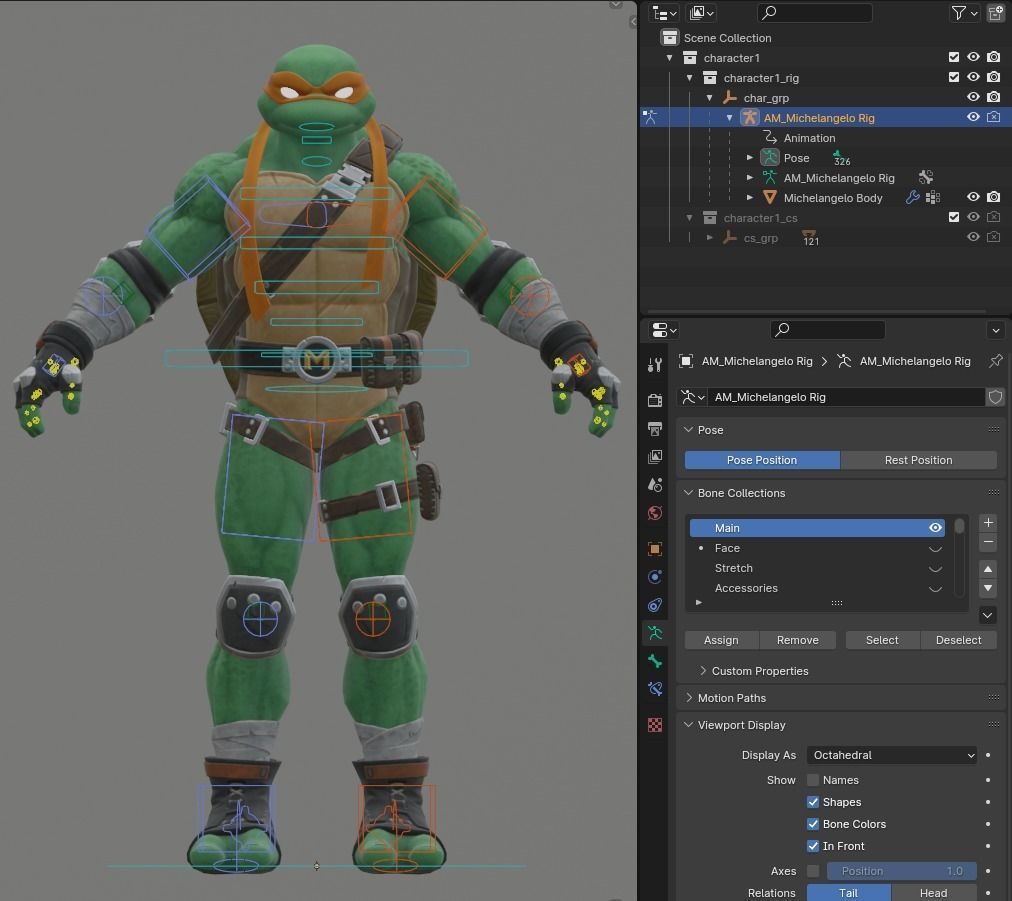Viewport: 1012px width, 901px height.
Task: Expand the Pose row in Outliner
Action: 750,157
